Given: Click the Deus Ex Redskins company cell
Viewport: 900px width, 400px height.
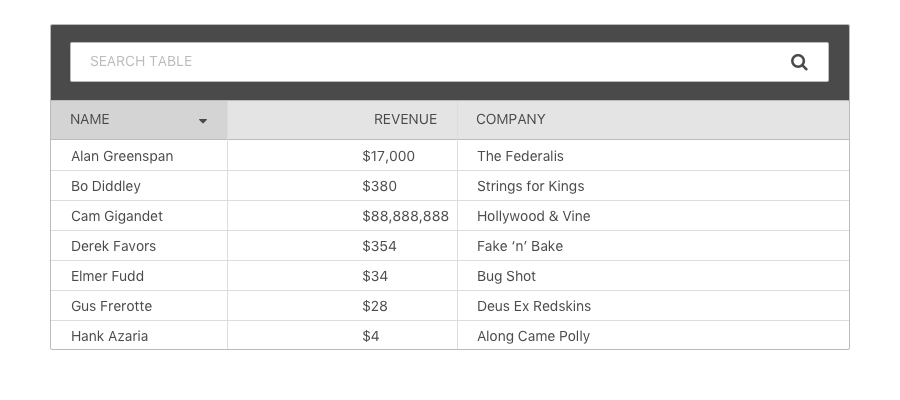Looking at the screenshot, I should point(653,305).
